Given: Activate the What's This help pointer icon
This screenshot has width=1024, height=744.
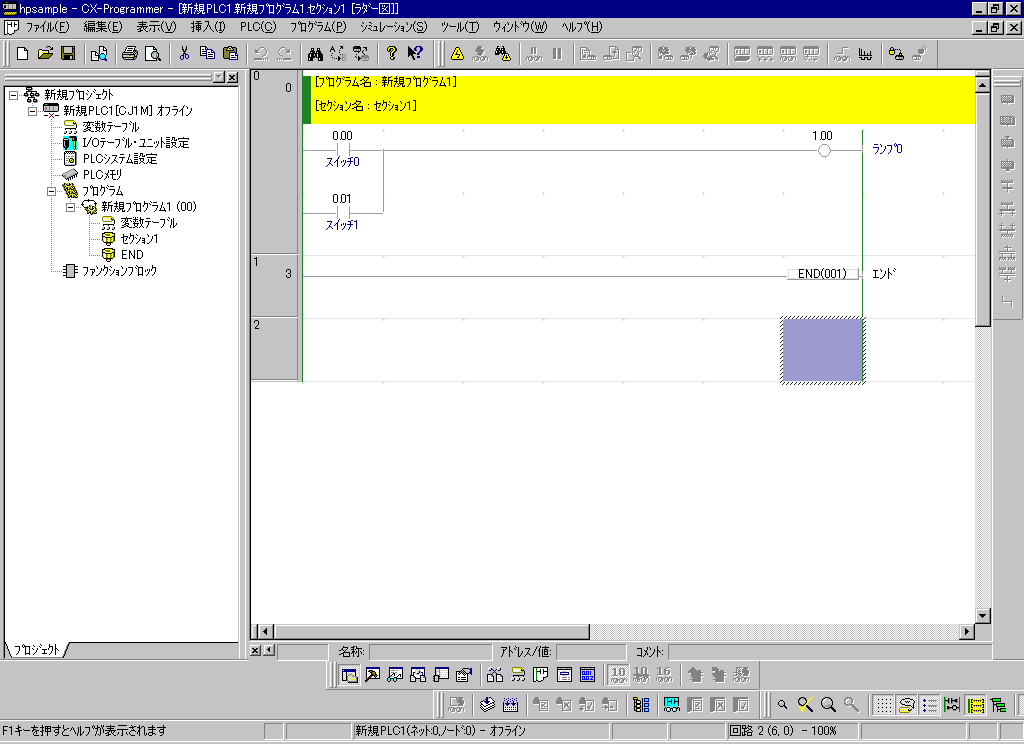Looking at the screenshot, I should (415, 54).
